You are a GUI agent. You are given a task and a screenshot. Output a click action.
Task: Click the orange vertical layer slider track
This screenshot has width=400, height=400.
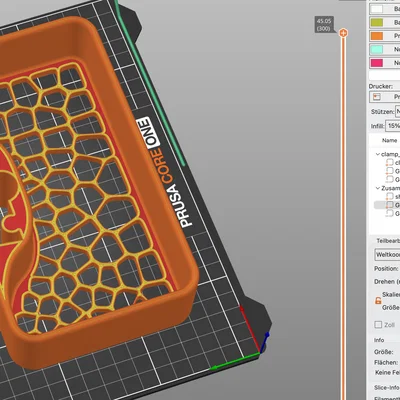[x=343, y=217]
